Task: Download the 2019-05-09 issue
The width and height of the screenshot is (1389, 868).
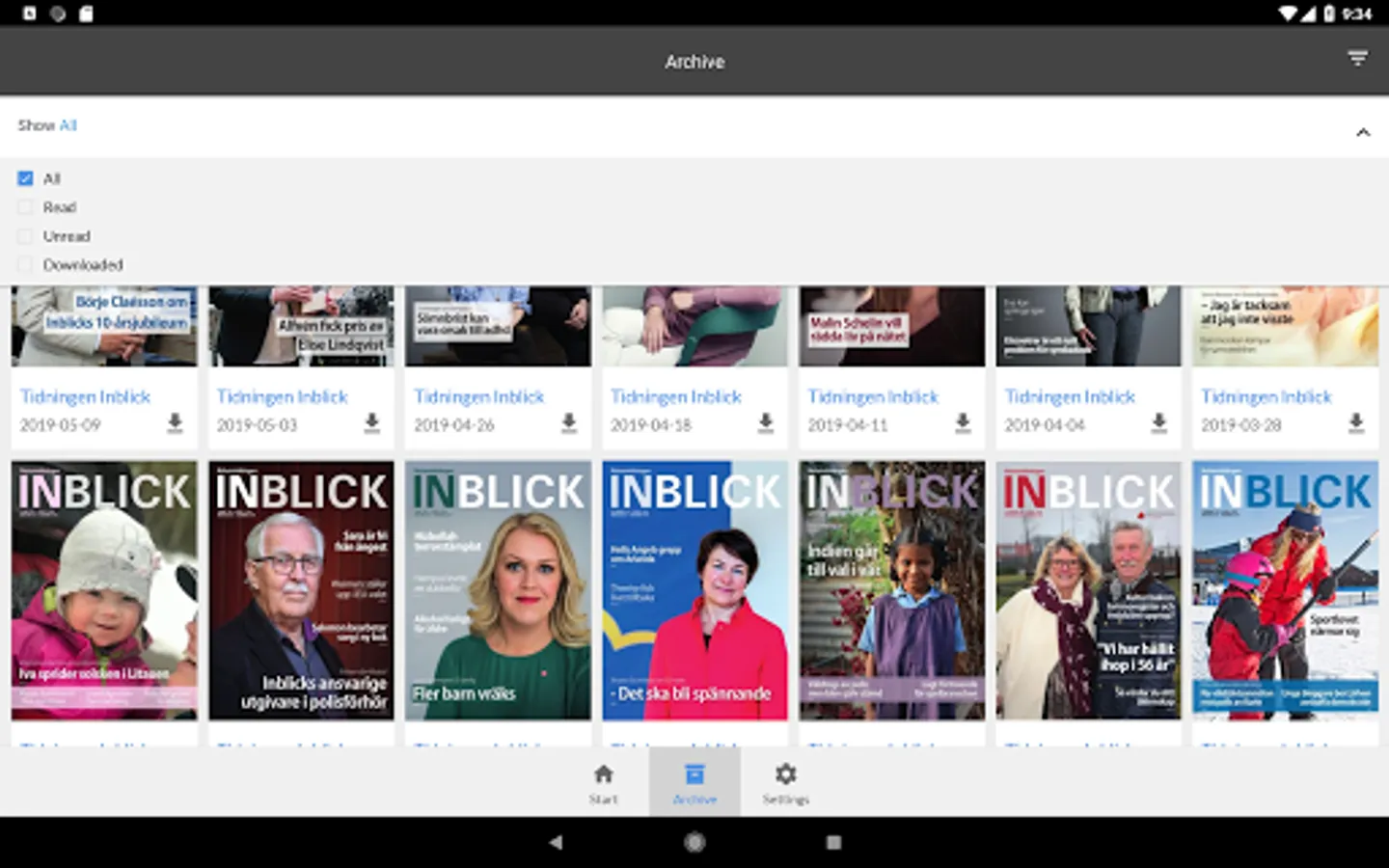Action: (x=175, y=422)
